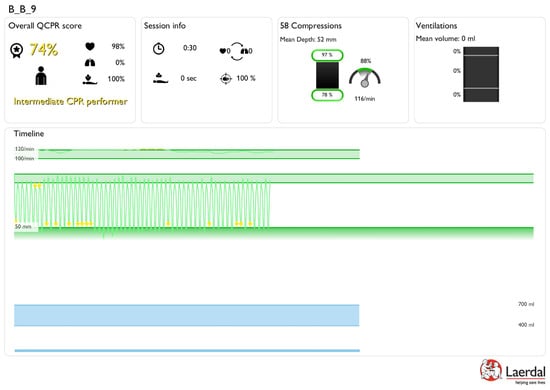Click the compression-ventilation cycle icon
This screenshot has height=390, width=550.
[237, 51]
